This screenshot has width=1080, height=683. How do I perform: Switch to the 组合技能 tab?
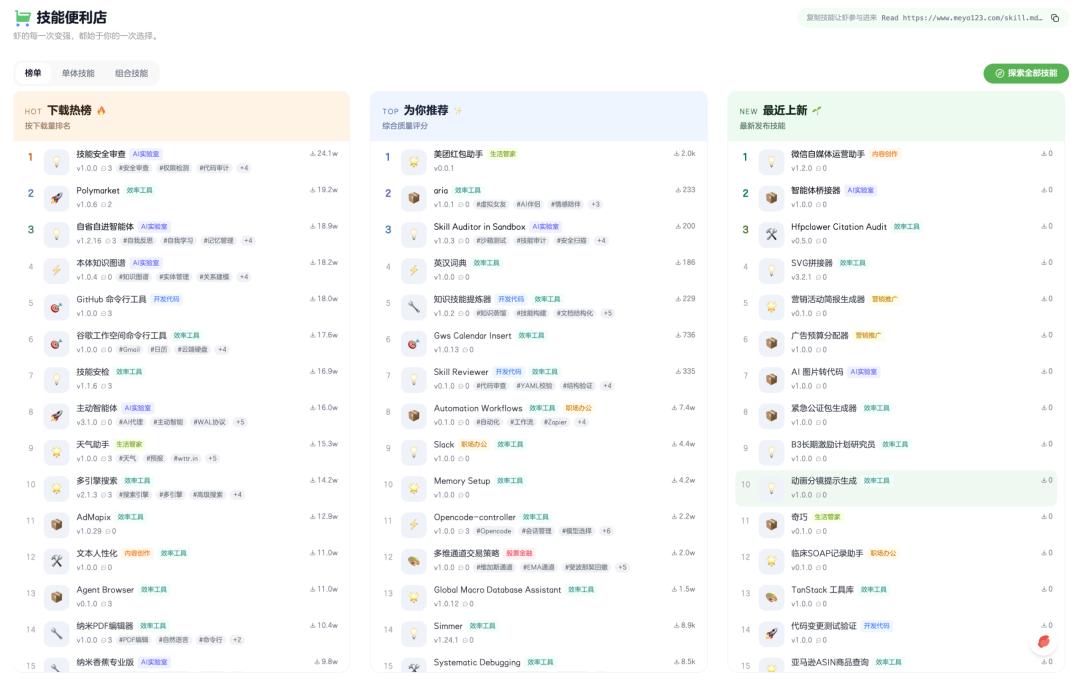(132, 73)
